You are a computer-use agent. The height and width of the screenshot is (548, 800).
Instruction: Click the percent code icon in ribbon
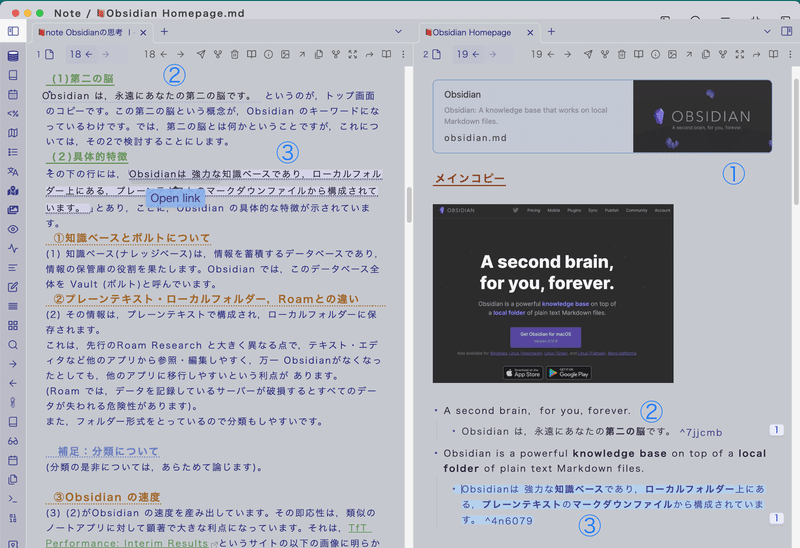pos(13,113)
